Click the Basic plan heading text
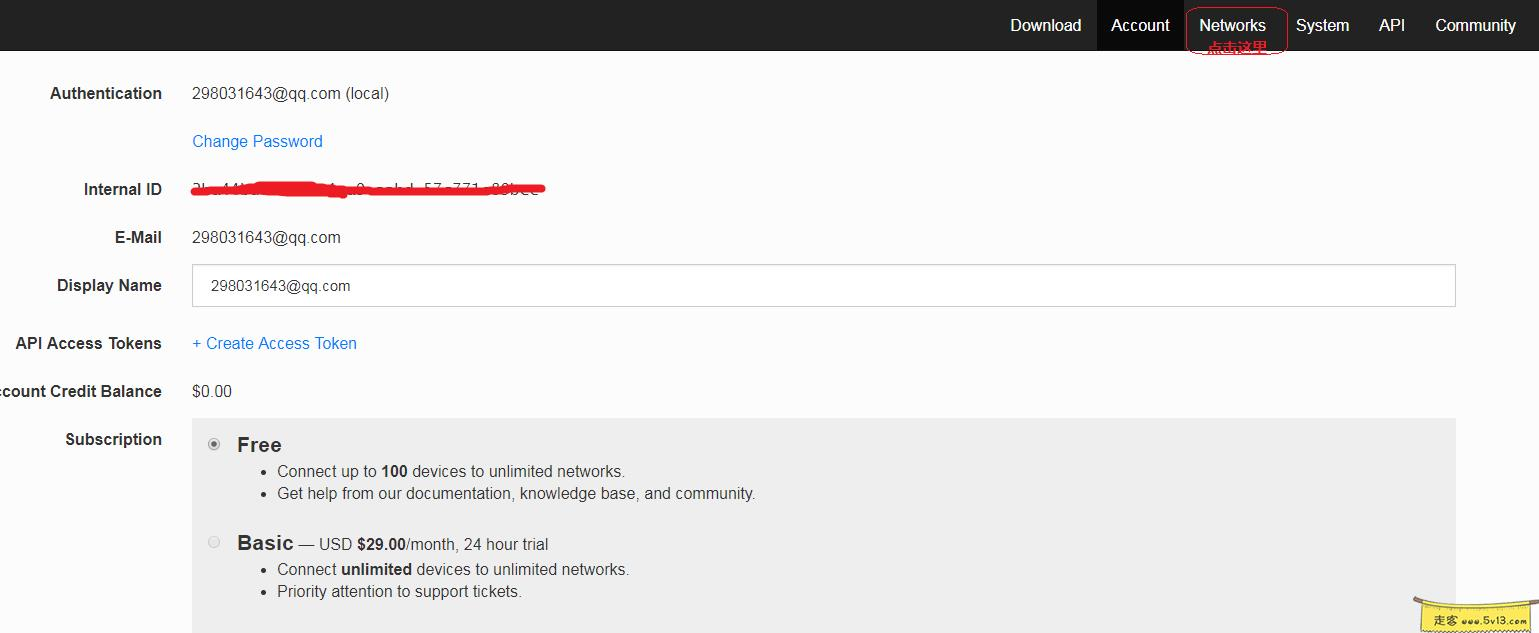The image size is (1539, 633). click(265, 543)
